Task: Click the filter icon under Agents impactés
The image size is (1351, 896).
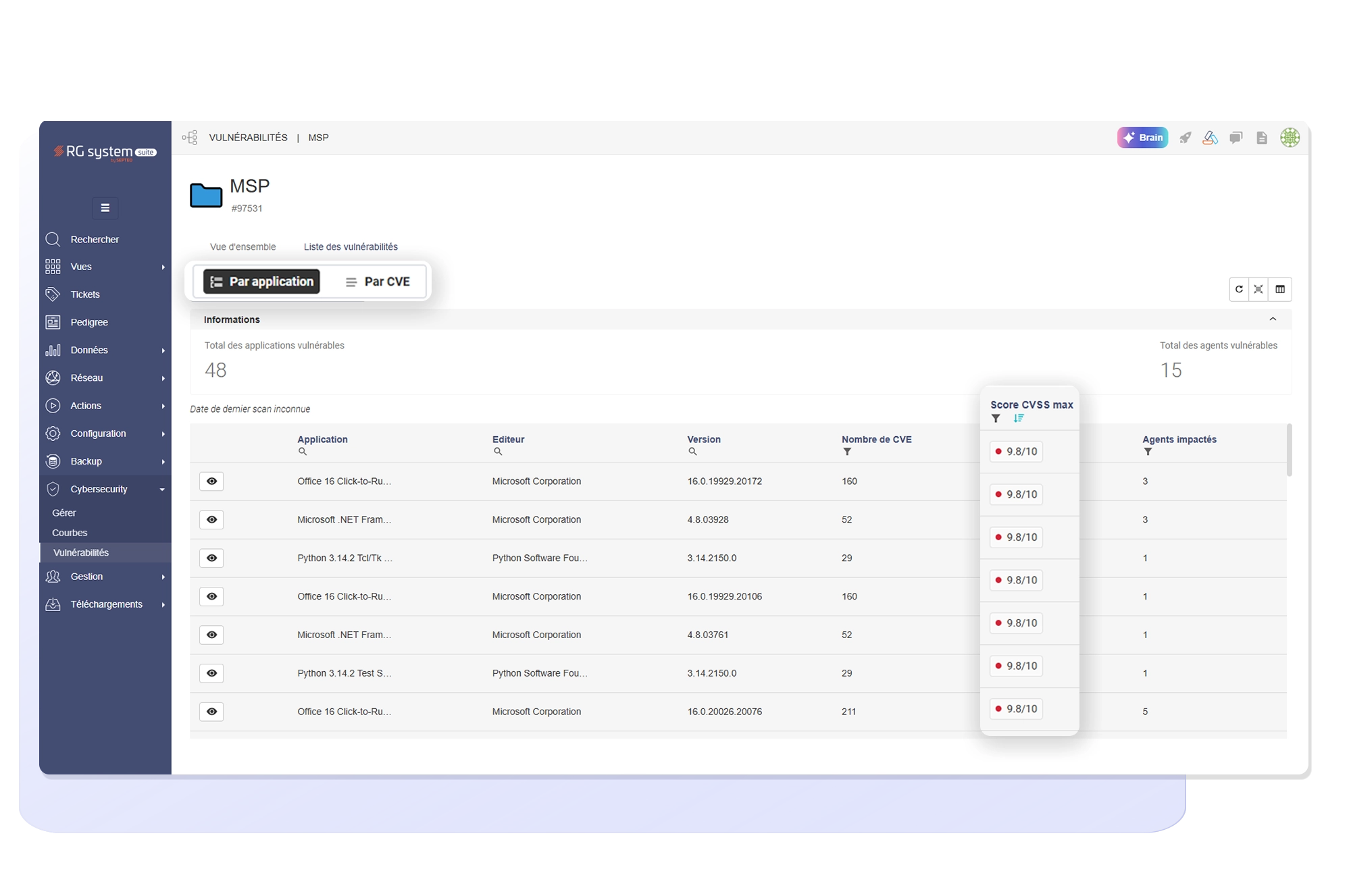Action: [1148, 452]
